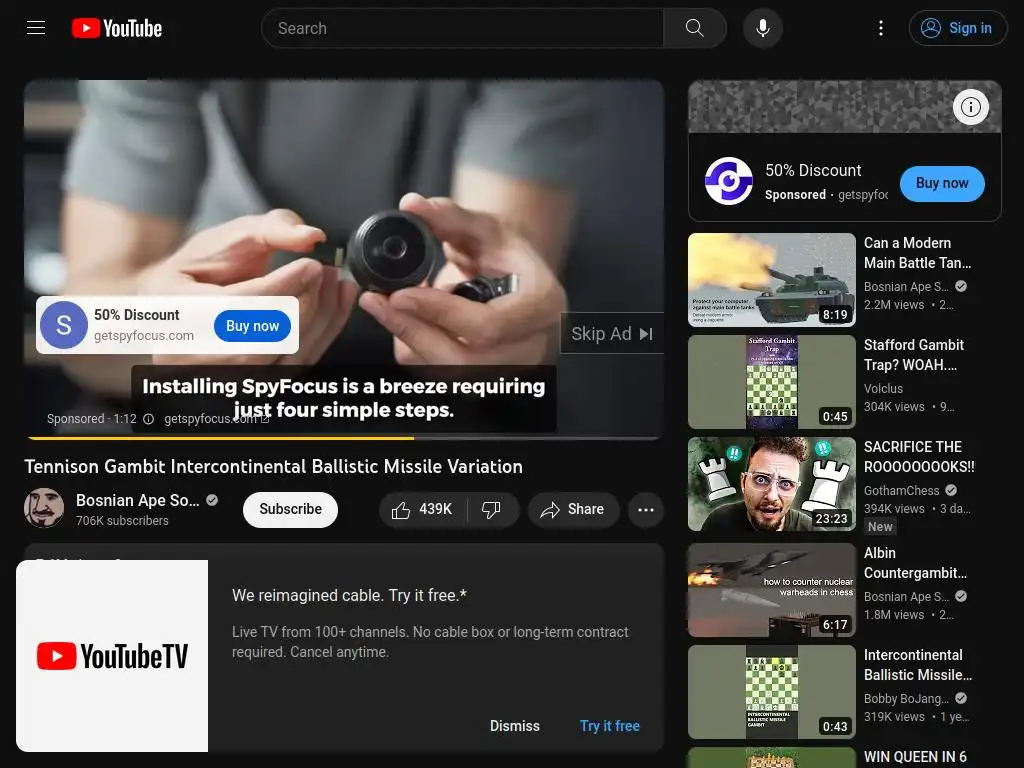Click Bobby BoJang... channel name

coord(906,699)
